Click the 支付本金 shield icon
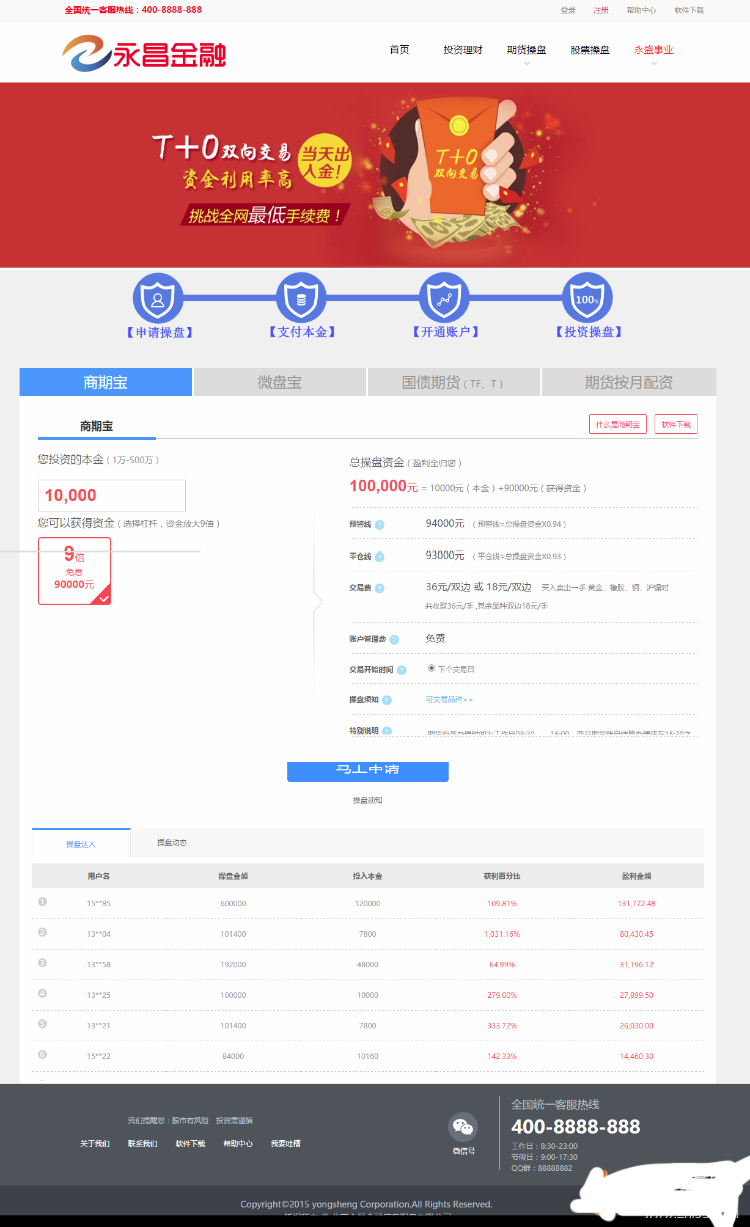Image resolution: width=750 pixels, height=1227 pixels. point(301,297)
